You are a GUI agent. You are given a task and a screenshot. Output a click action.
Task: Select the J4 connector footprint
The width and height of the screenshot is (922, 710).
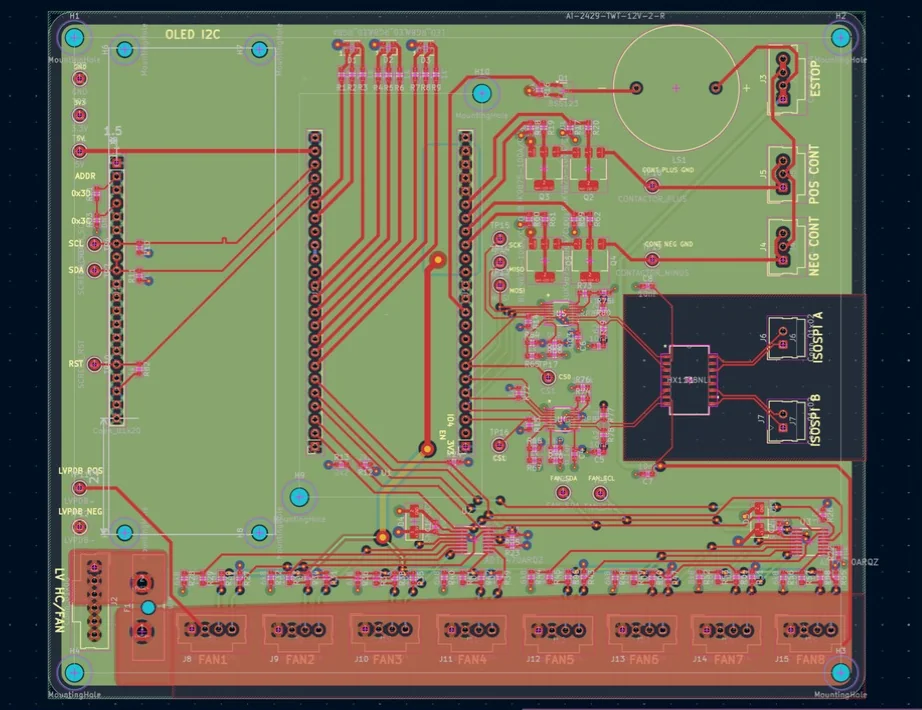(786, 246)
